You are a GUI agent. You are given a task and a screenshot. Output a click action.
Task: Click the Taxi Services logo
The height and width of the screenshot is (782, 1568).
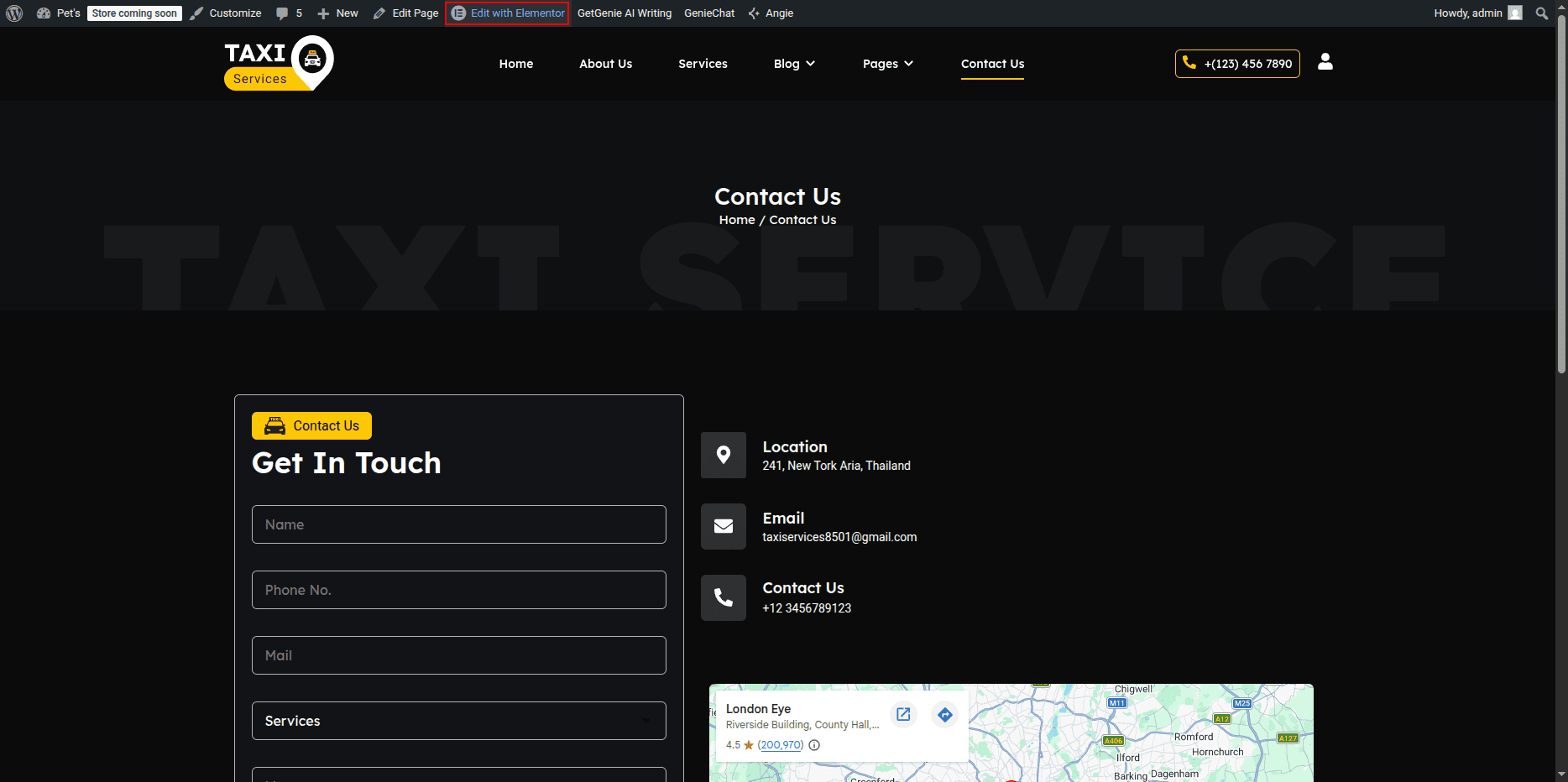click(x=279, y=63)
